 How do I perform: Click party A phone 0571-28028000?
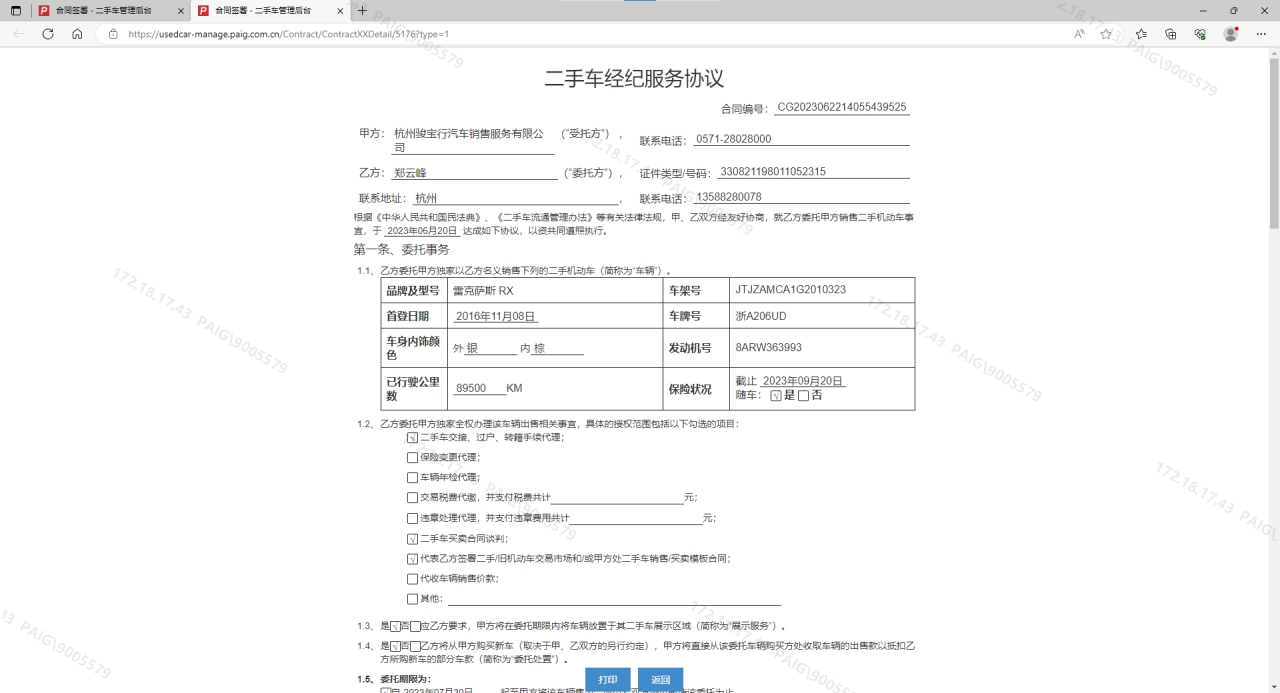click(733, 139)
